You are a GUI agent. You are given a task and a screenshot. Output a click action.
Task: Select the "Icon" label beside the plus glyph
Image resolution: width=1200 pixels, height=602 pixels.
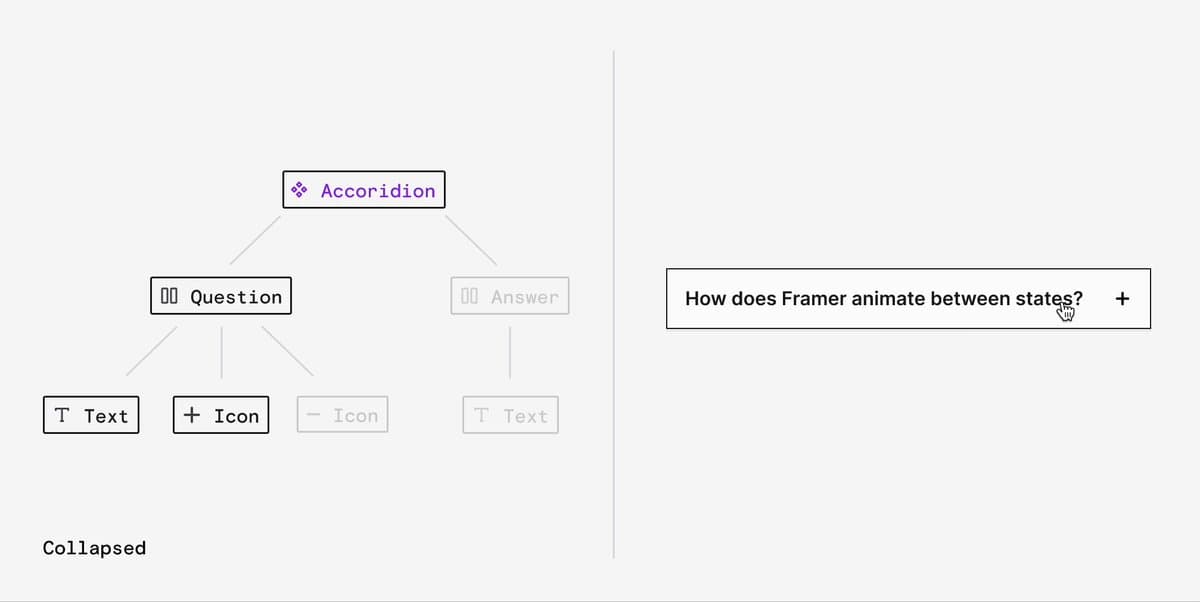(x=236, y=416)
